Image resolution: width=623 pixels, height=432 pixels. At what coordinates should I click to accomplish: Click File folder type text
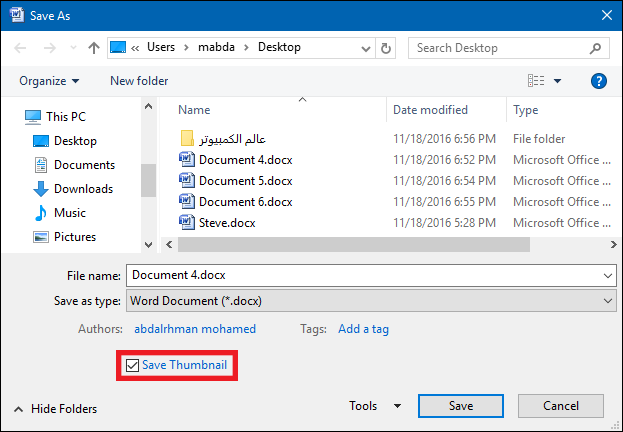[x=539, y=139]
